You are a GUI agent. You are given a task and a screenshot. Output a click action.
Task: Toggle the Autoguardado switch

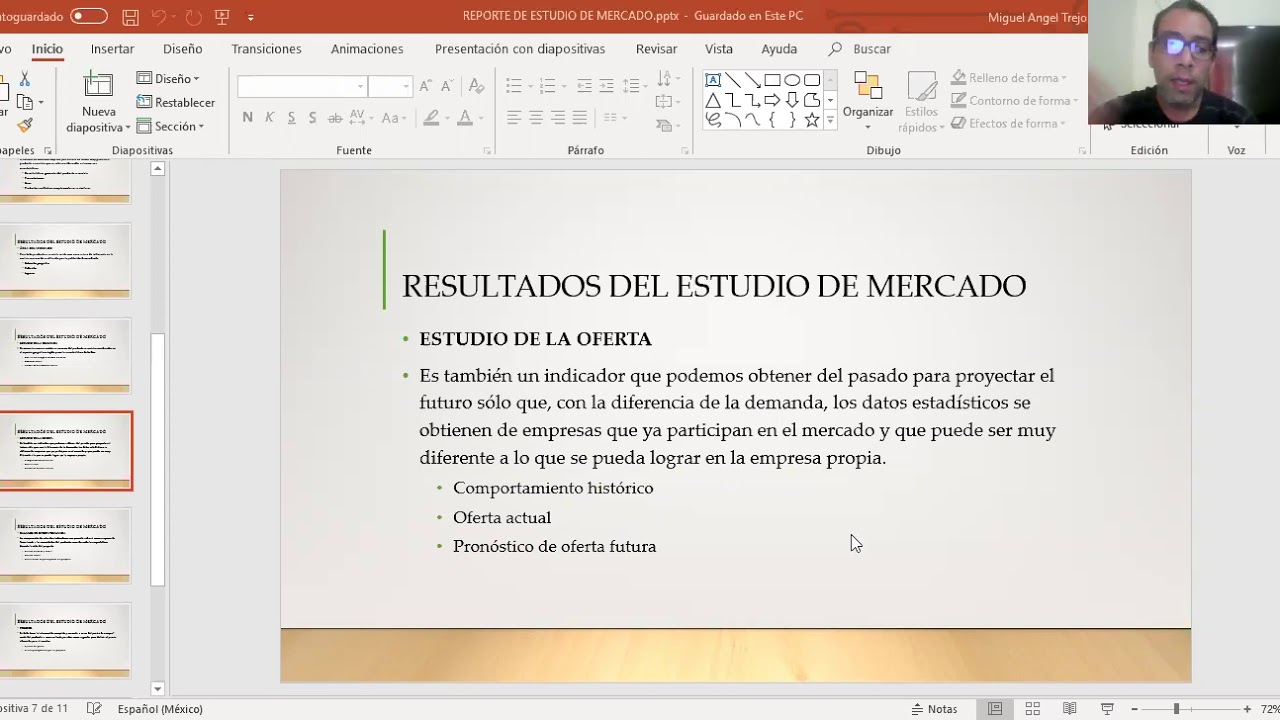tap(89, 16)
